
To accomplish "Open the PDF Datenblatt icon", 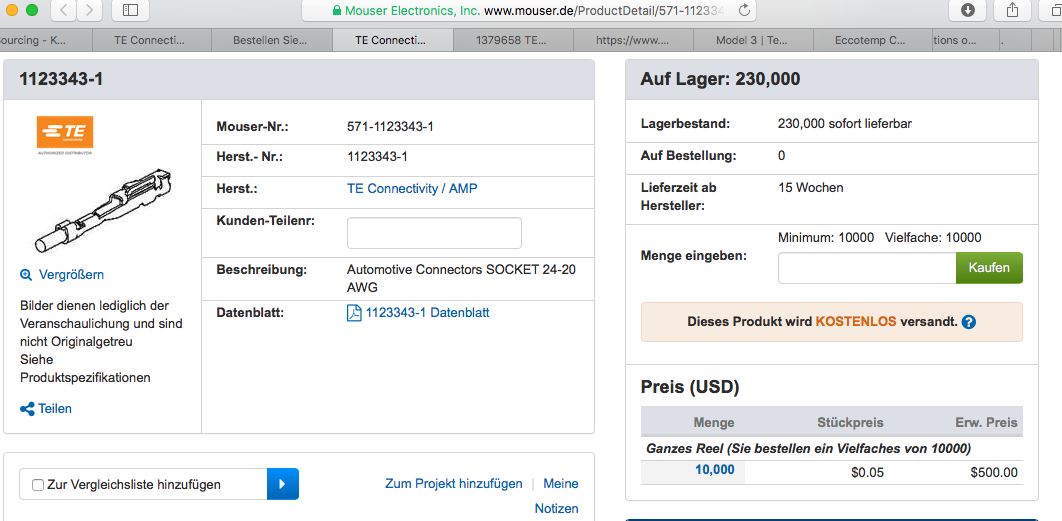I will [354, 313].
